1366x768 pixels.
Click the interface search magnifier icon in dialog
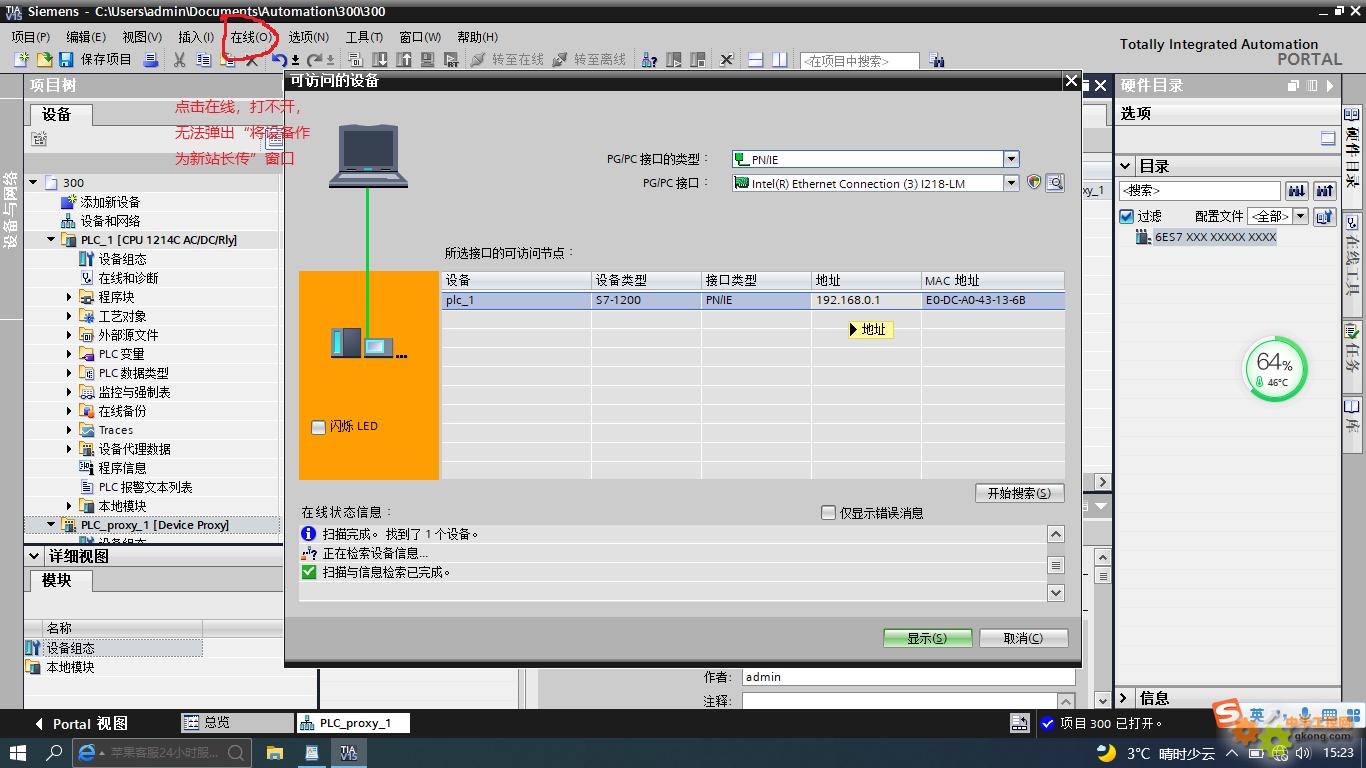(1054, 183)
